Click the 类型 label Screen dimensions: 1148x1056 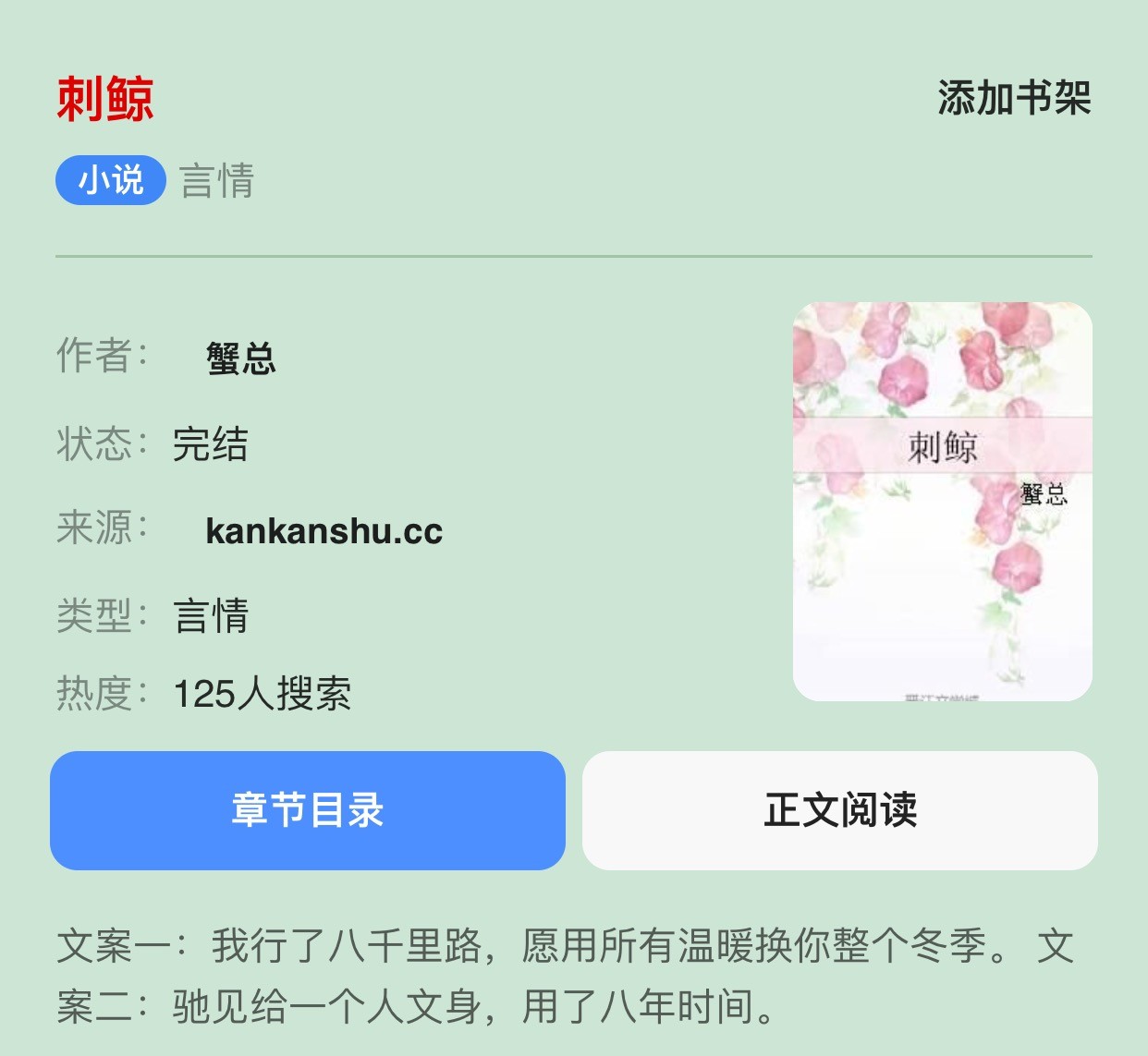pos(102,615)
